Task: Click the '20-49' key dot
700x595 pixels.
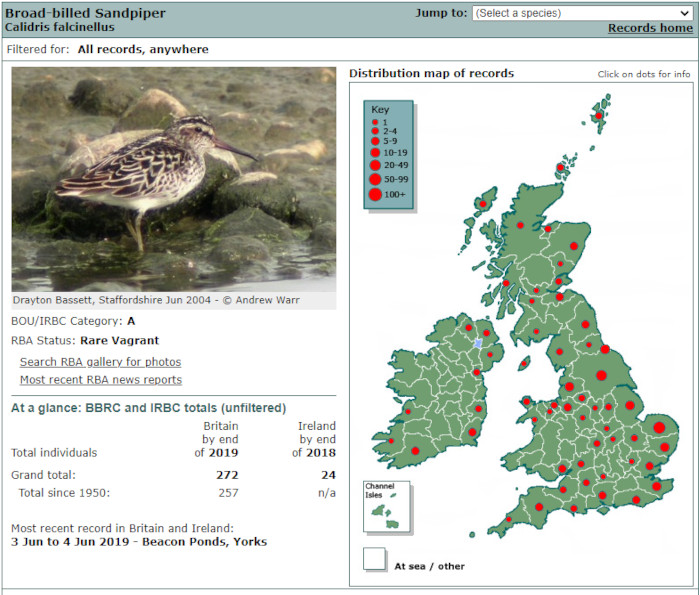Action: point(375,165)
